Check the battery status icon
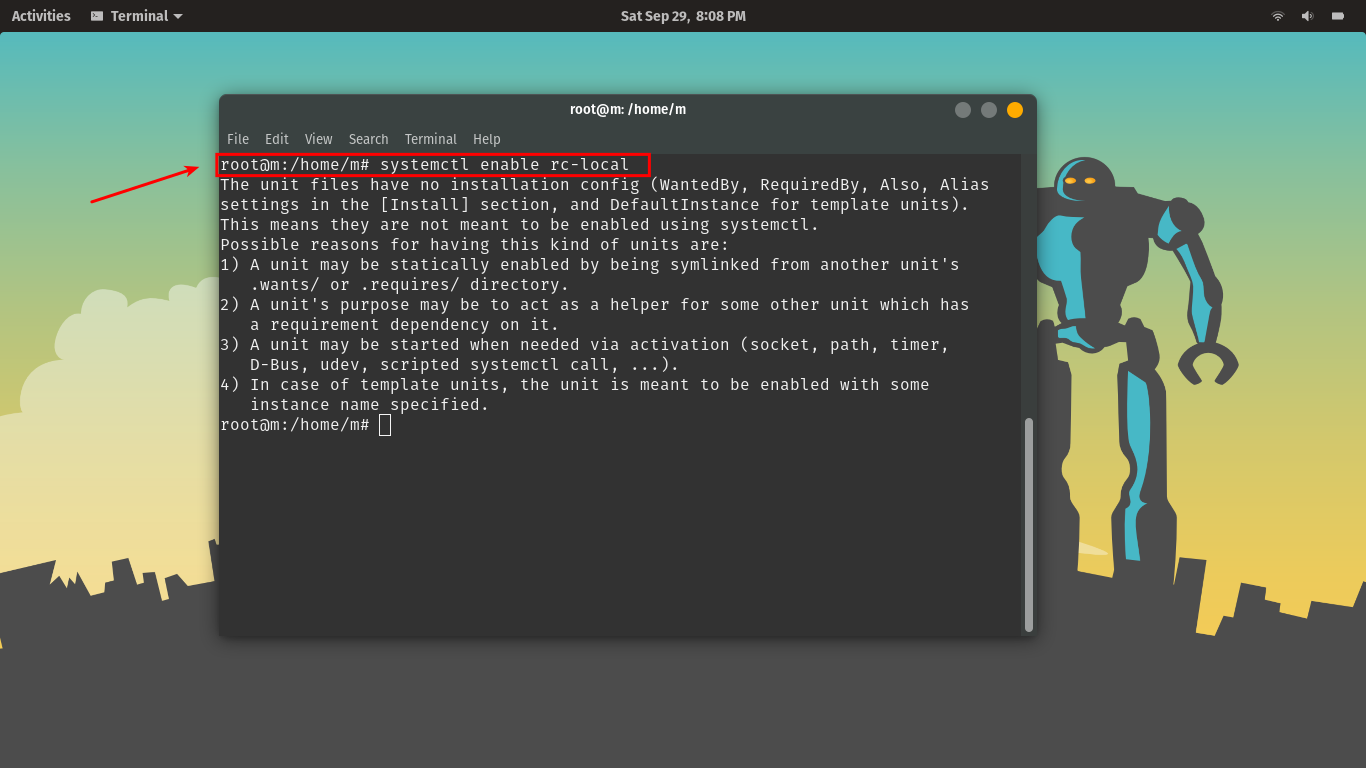Screen dimensions: 1366x768 (1338, 16)
